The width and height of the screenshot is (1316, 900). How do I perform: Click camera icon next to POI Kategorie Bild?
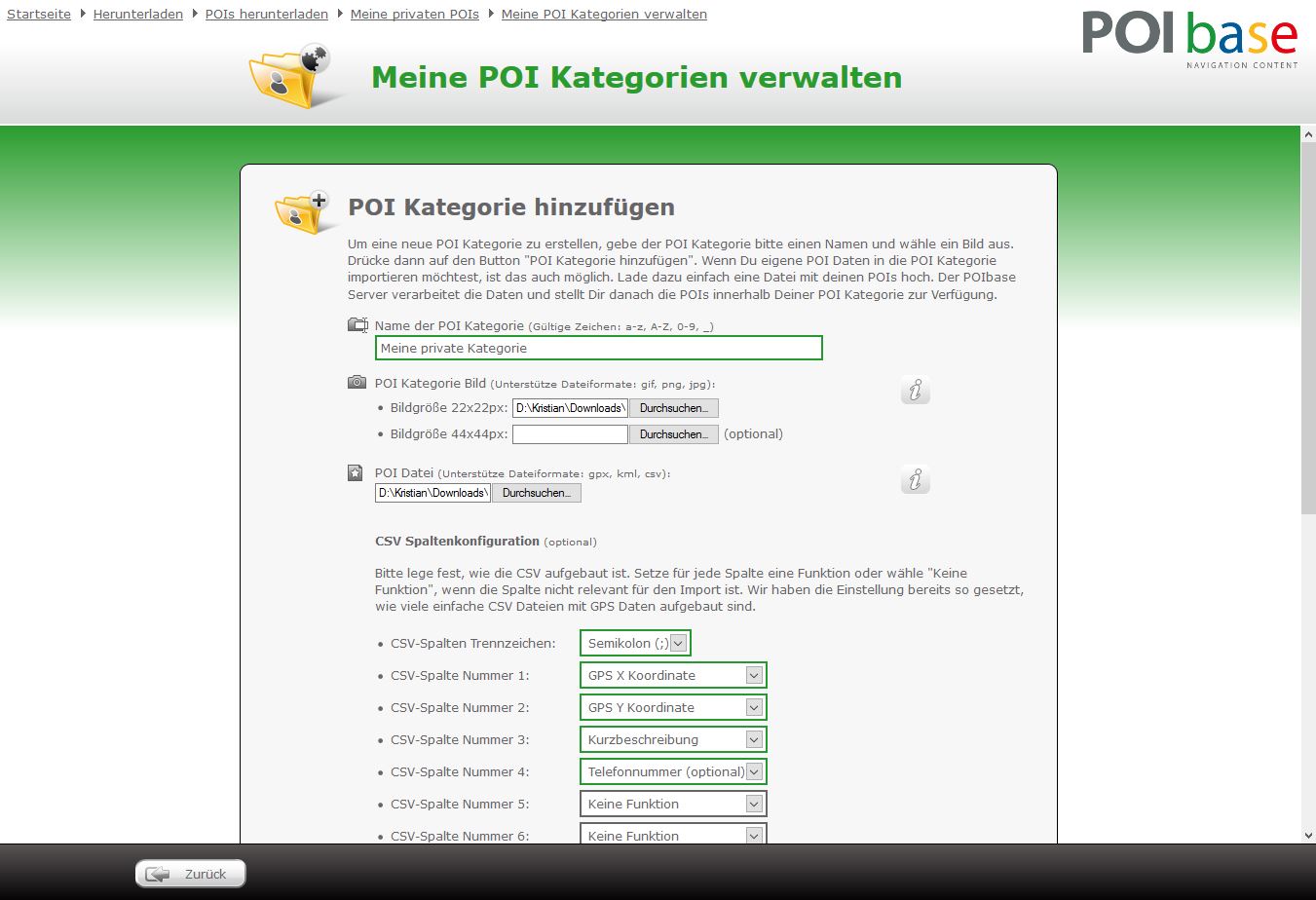[x=357, y=383]
